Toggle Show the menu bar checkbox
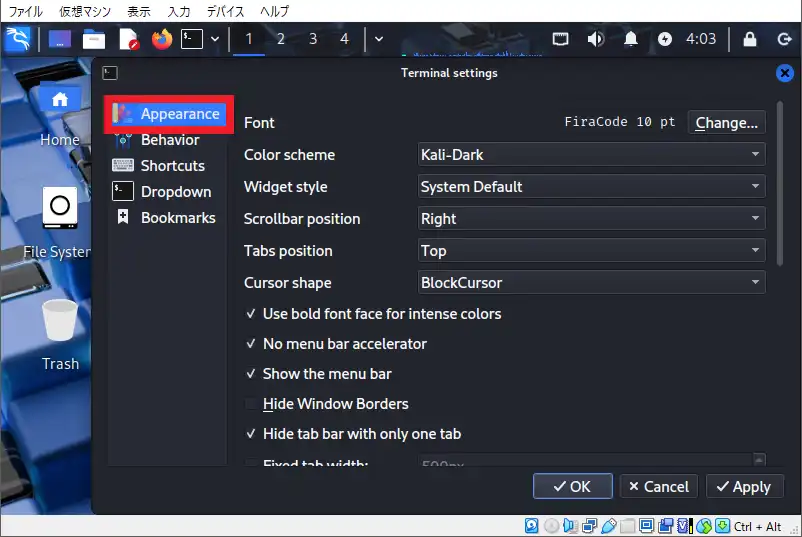The width and height of the screenshot is (802, 537). 251,374
